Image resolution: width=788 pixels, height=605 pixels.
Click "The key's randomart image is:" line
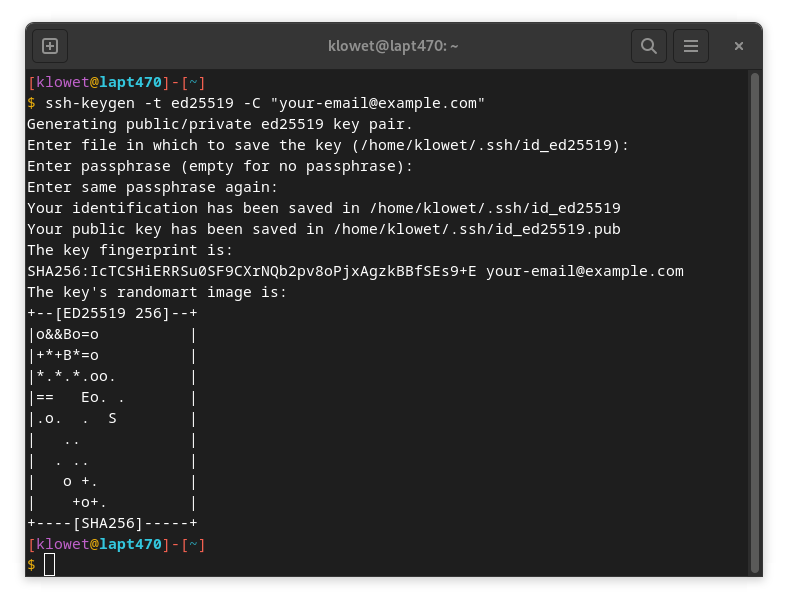point(157,292)
